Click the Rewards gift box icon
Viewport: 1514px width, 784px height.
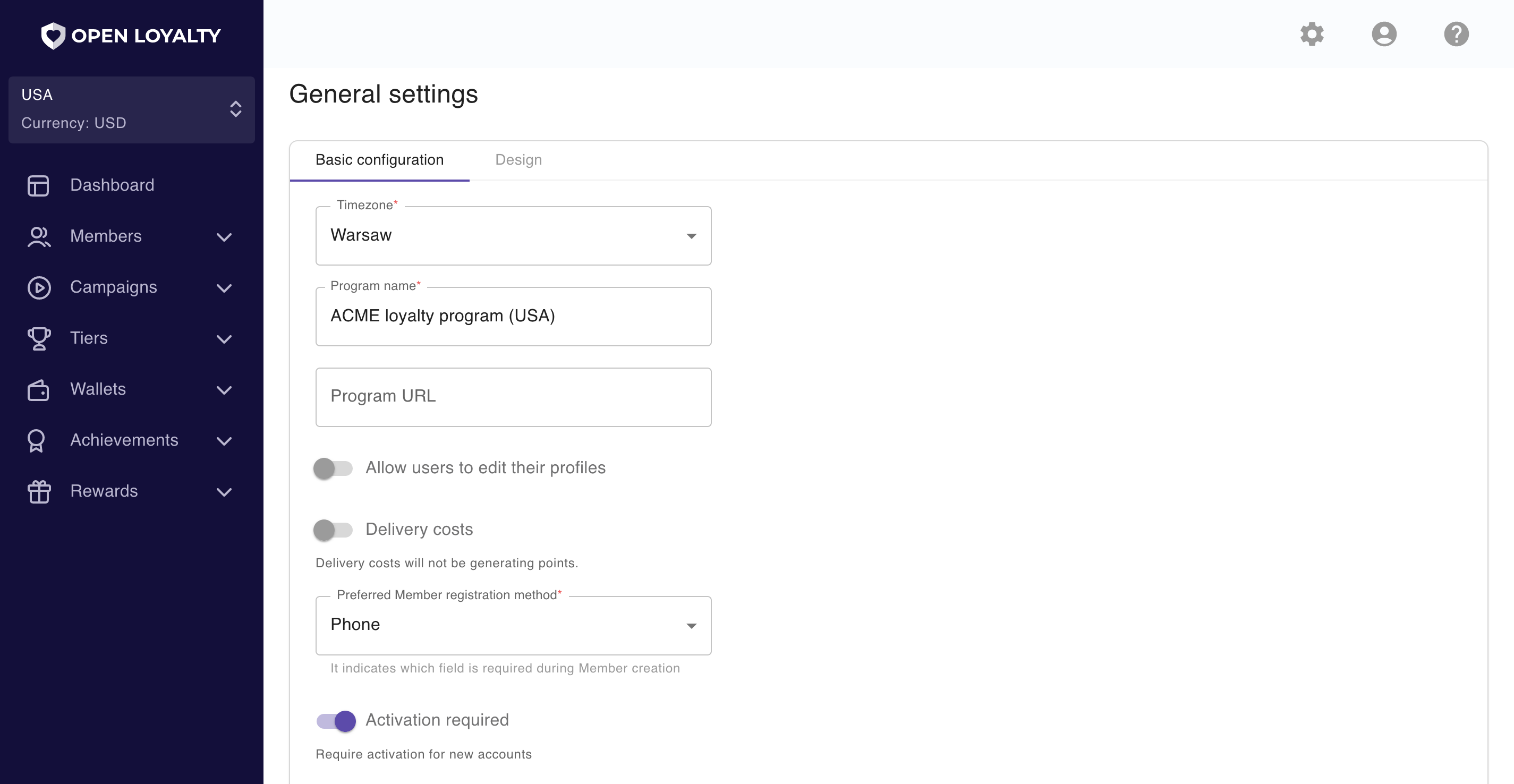39,491
